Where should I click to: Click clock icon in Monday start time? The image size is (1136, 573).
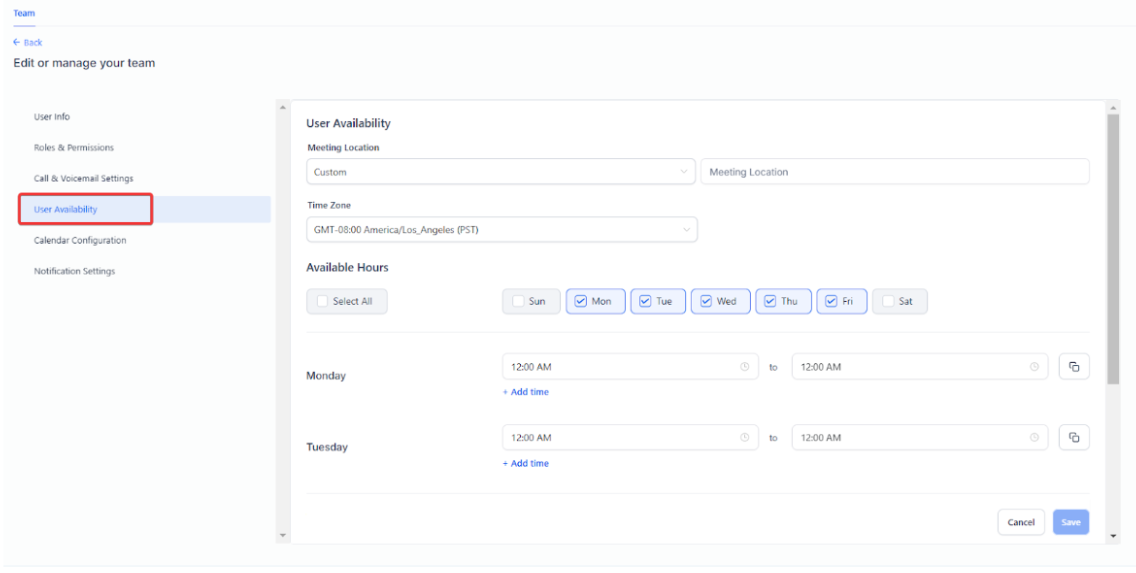point(744,367)
